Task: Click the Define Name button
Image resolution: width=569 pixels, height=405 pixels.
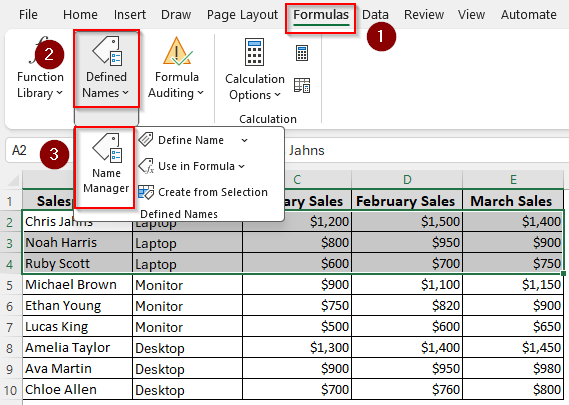Action: [191, 140]
